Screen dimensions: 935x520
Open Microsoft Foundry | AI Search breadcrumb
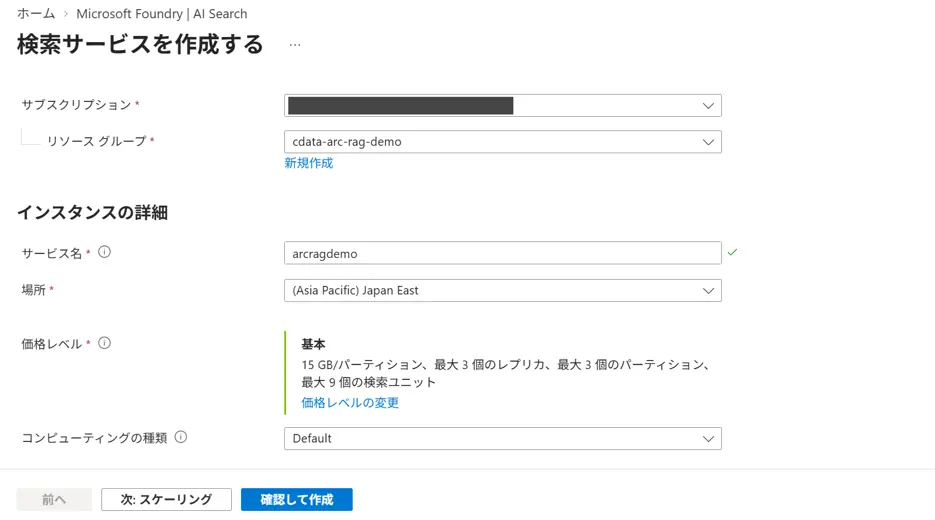point(162,14)
